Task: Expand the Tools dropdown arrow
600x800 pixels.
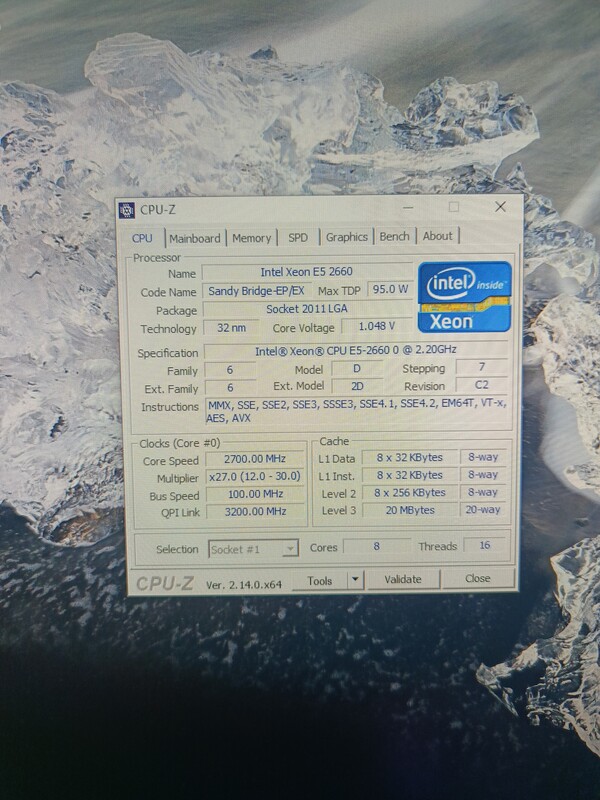Action: (x=356, y=581)
